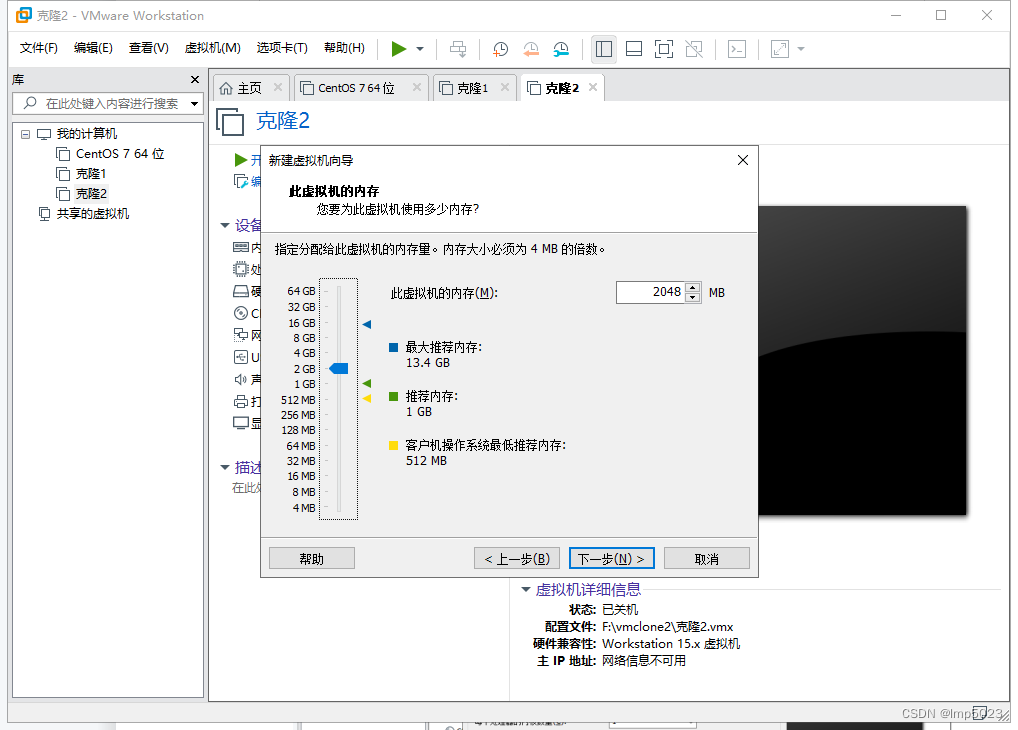The width and height of the screenshot is (1018, 730).
Task: Click the green Power On play button
Action: [x=399, y=49]
